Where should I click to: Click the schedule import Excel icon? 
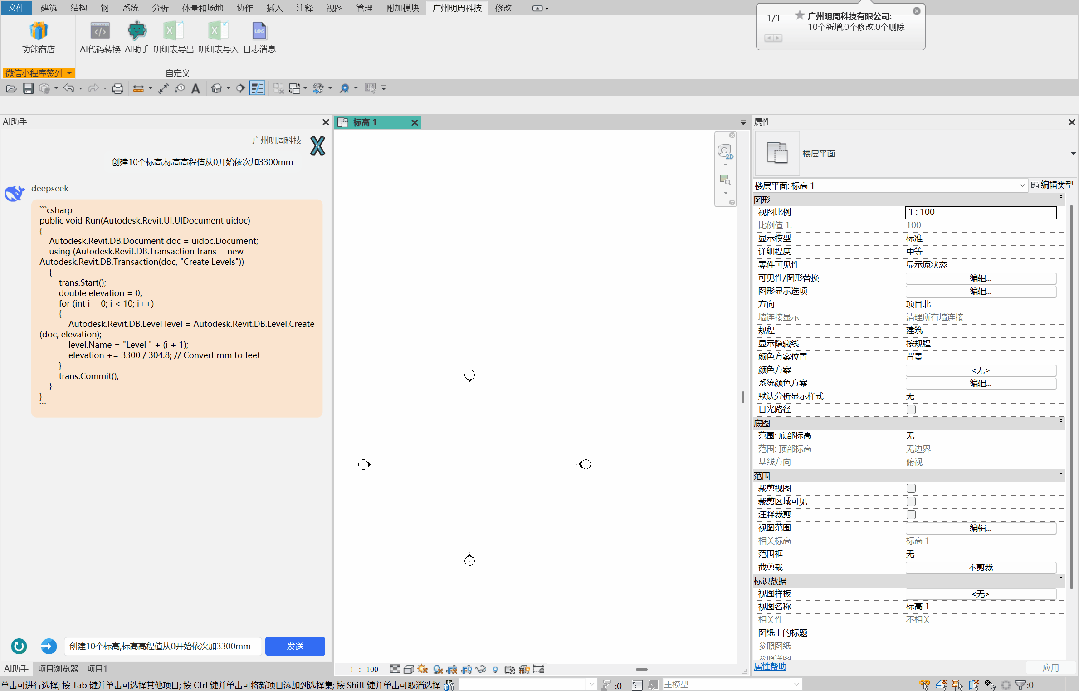(x=218, y=31)
